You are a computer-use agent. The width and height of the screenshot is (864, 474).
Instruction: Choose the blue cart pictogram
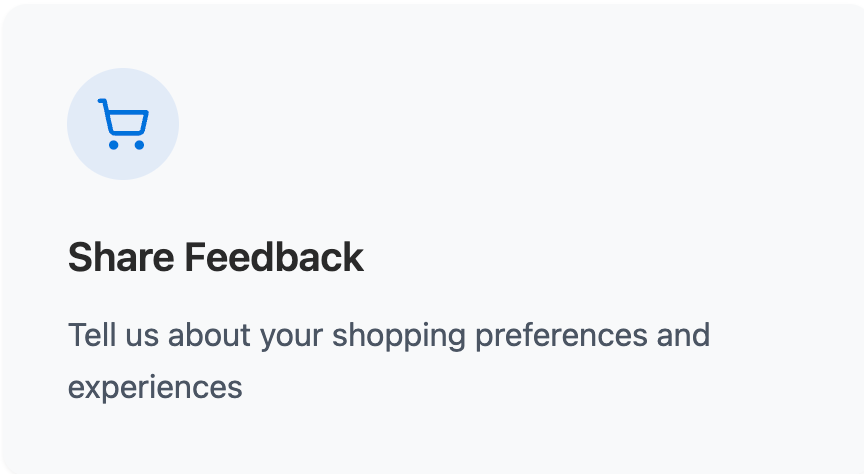123,124
